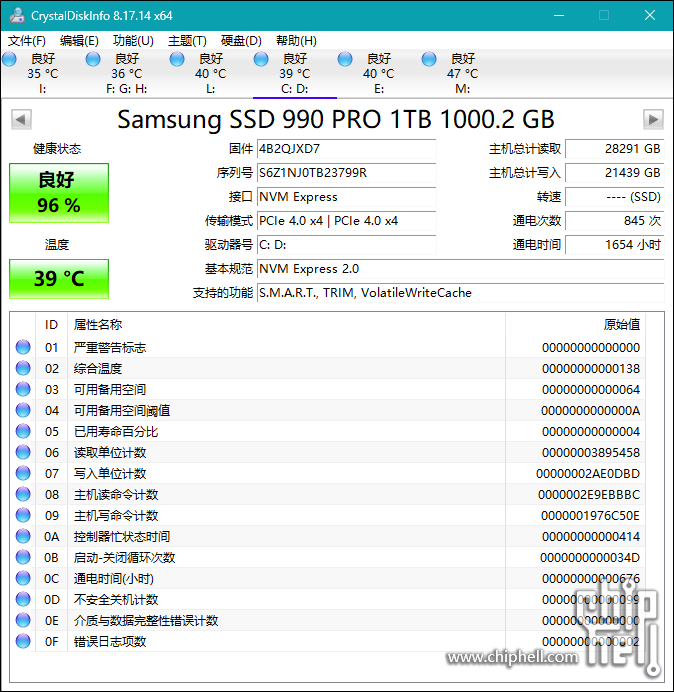
Task: Select raw value 00000002AE0DBD
Action: tap(588, 474)
